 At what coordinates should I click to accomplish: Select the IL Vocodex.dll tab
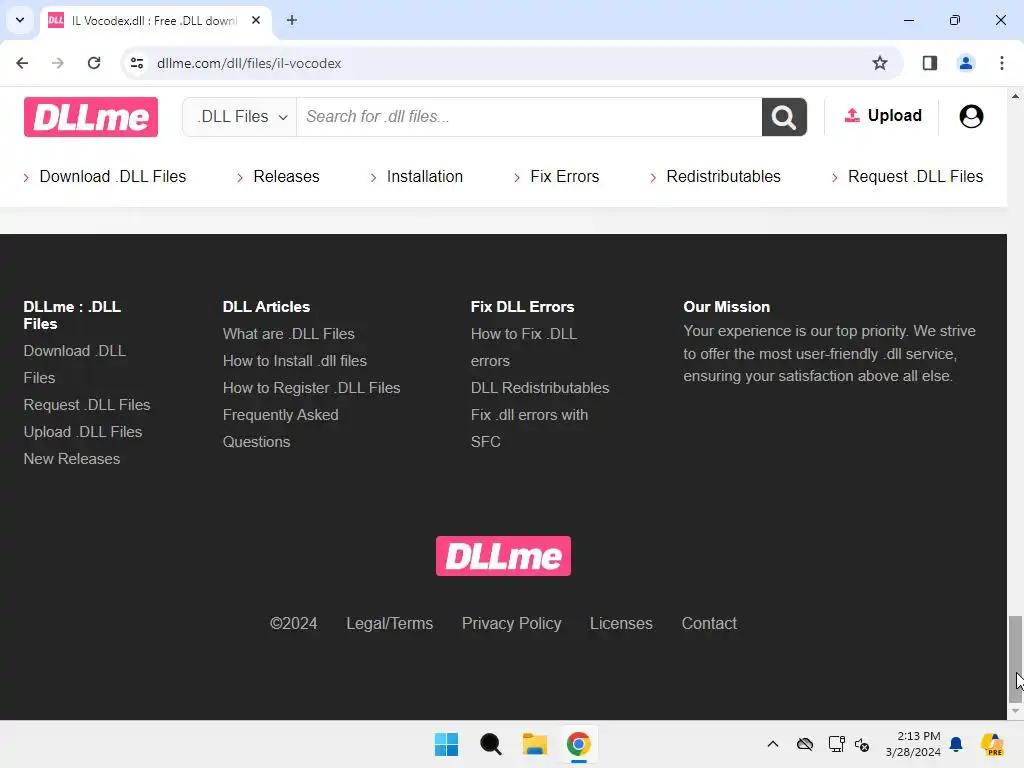(155, 20)
